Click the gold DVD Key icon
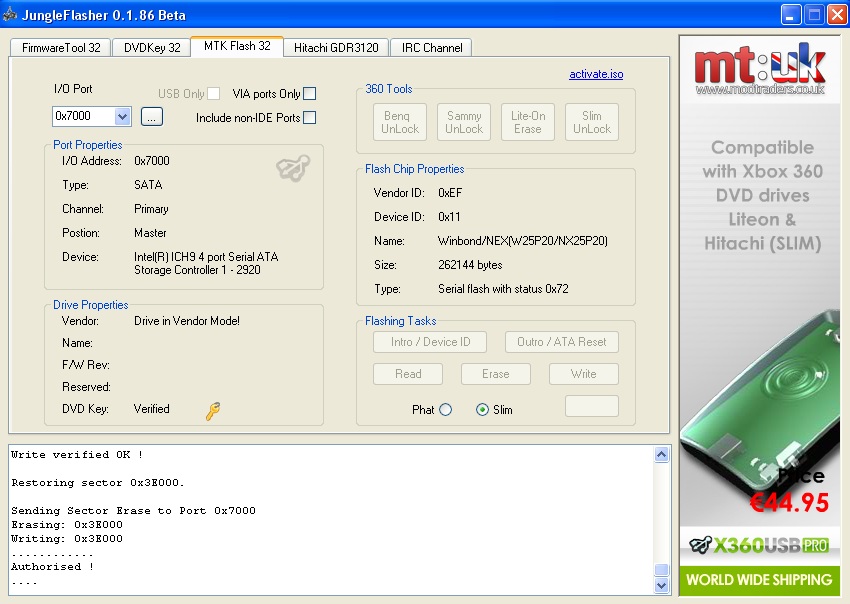This screenshot has width=850, height=604. click(x=213, y=410)
